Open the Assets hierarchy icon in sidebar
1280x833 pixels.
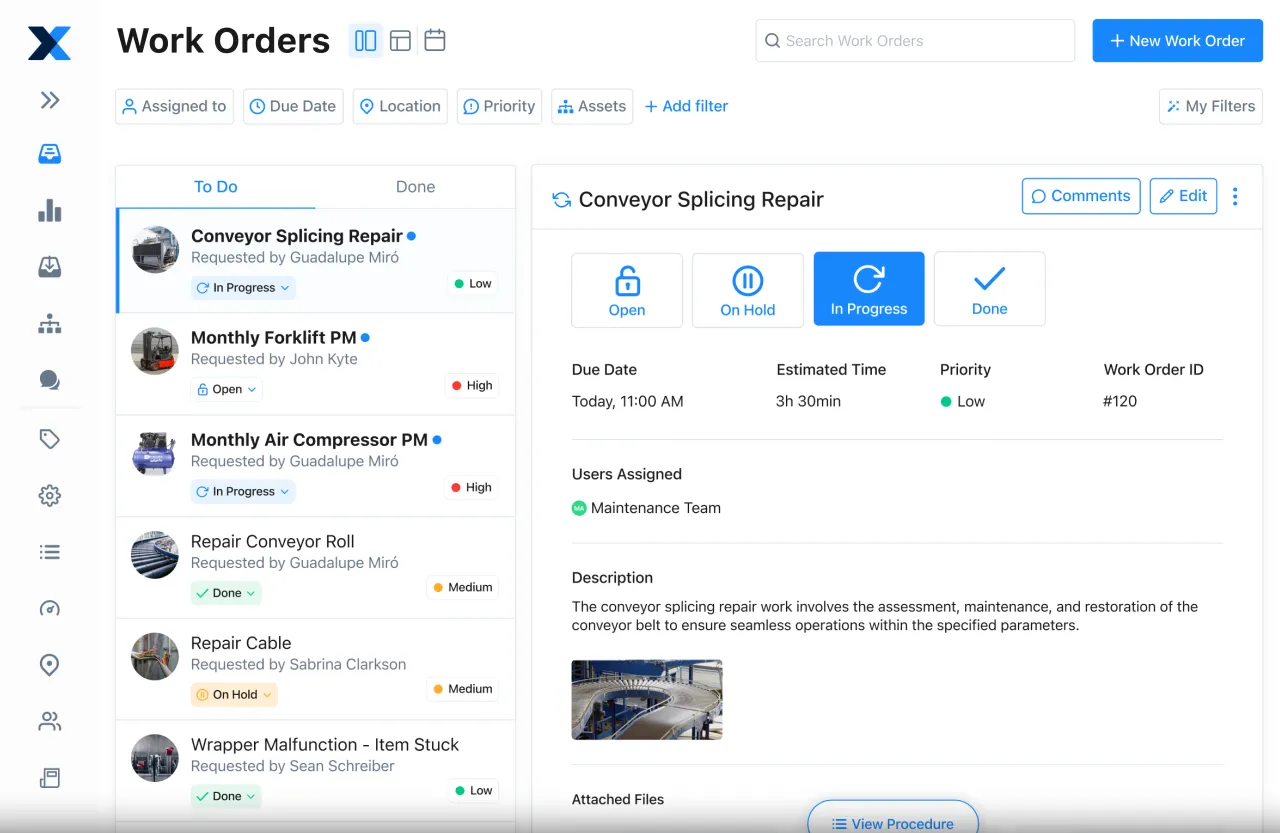pyautogui.click(x=49, y=323)
